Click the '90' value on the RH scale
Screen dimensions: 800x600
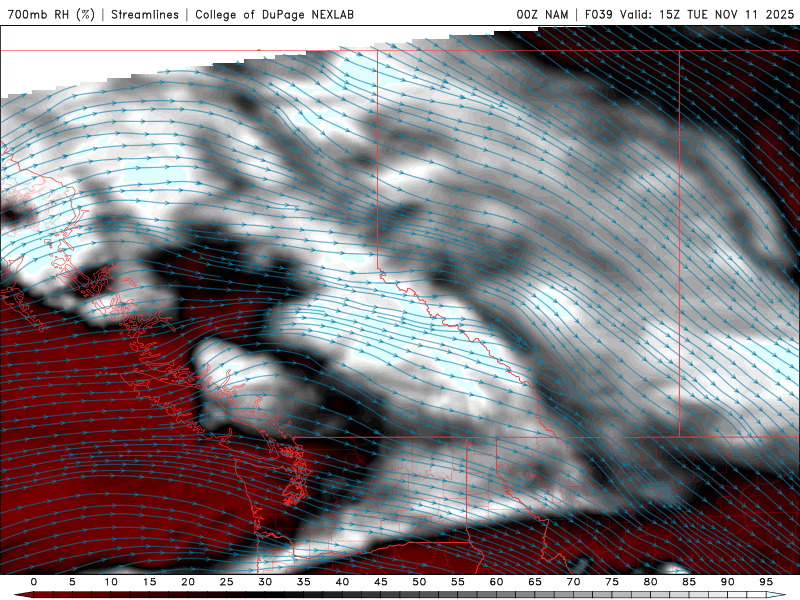[728, 582]
